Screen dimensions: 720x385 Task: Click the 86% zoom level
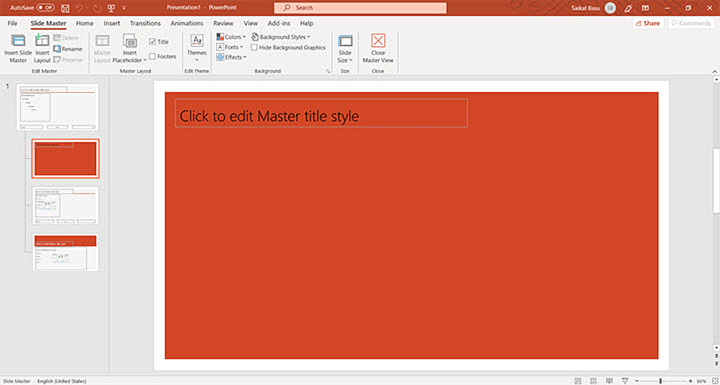tap(701, 381)
